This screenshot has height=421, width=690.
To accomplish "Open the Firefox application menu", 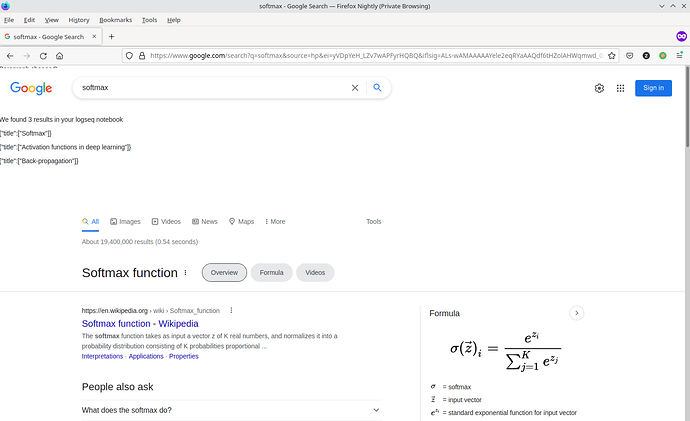I will tap(680, 56).
